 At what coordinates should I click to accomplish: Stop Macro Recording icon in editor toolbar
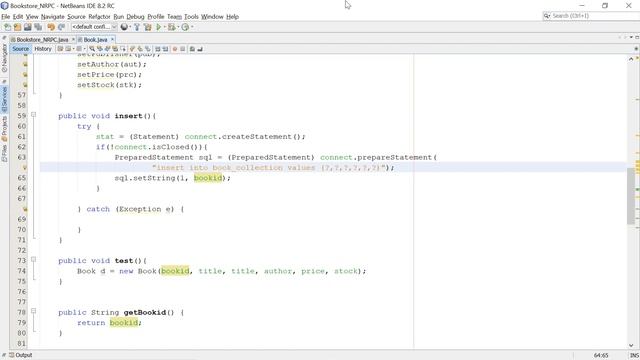click(183, 49)
